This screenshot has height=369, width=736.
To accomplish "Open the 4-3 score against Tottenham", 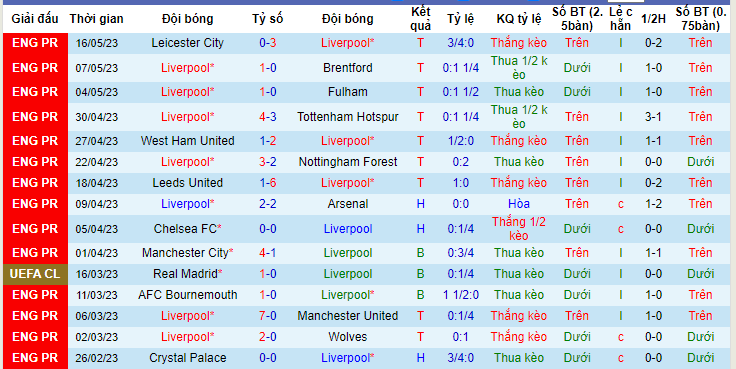I will coord(268,117).
